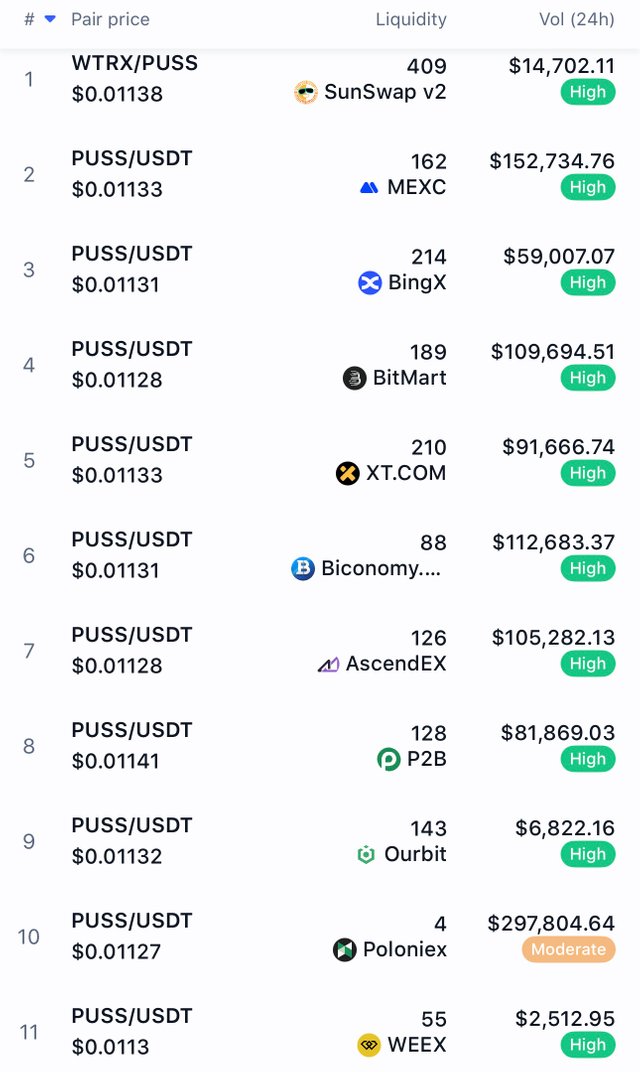640x1072 pixels.
Task: Click the XT.COM exchange icon
Action: click(x=347, y=473)
